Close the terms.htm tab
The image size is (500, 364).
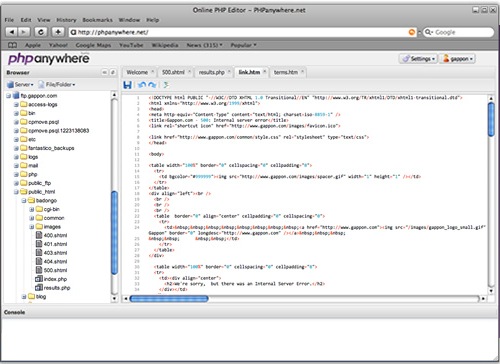(302, 71)
